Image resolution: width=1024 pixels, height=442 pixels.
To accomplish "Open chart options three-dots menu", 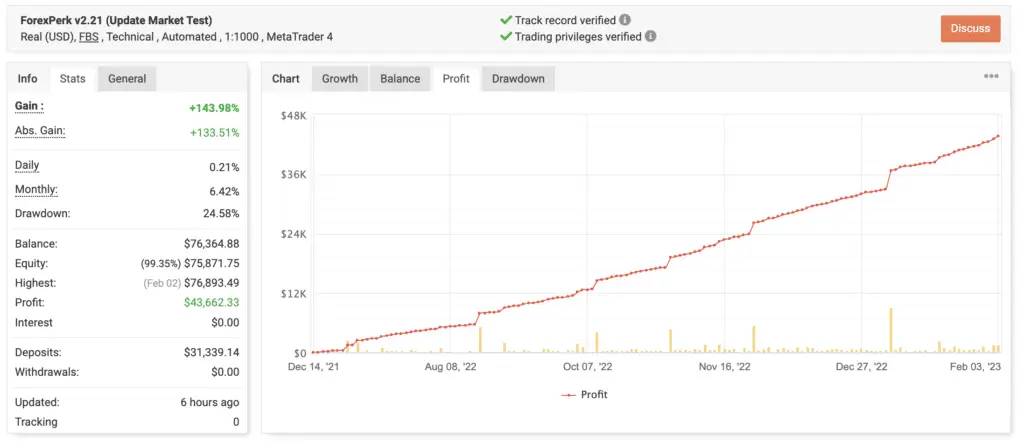I will click(x=991, y=77).
